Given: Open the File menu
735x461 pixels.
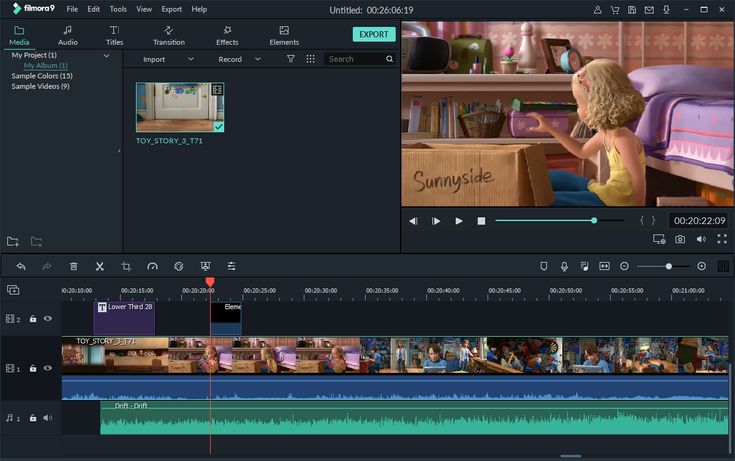Looking at the screenshot, I should 72,9.
